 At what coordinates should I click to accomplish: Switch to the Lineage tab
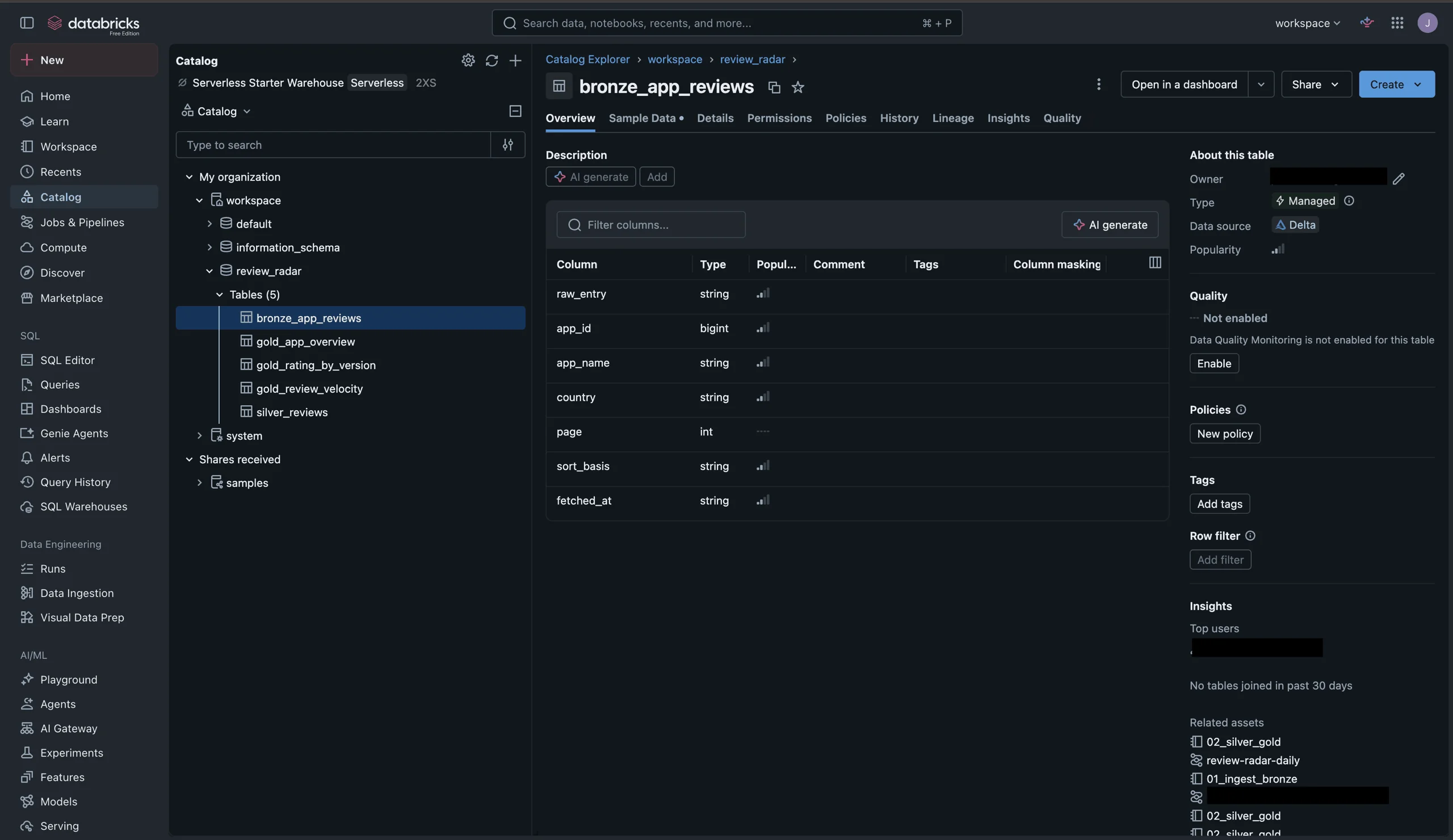coord(952,117)
